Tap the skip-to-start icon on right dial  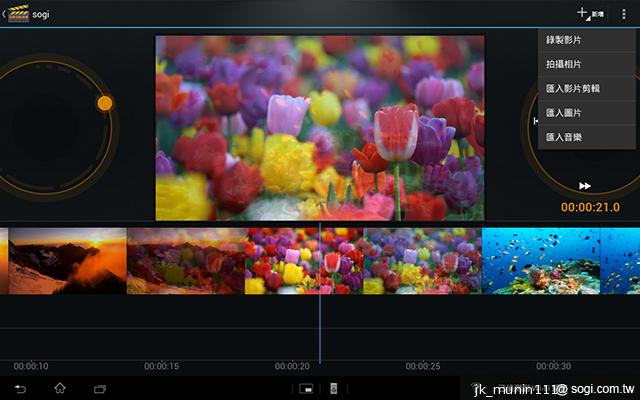point(536,121)
